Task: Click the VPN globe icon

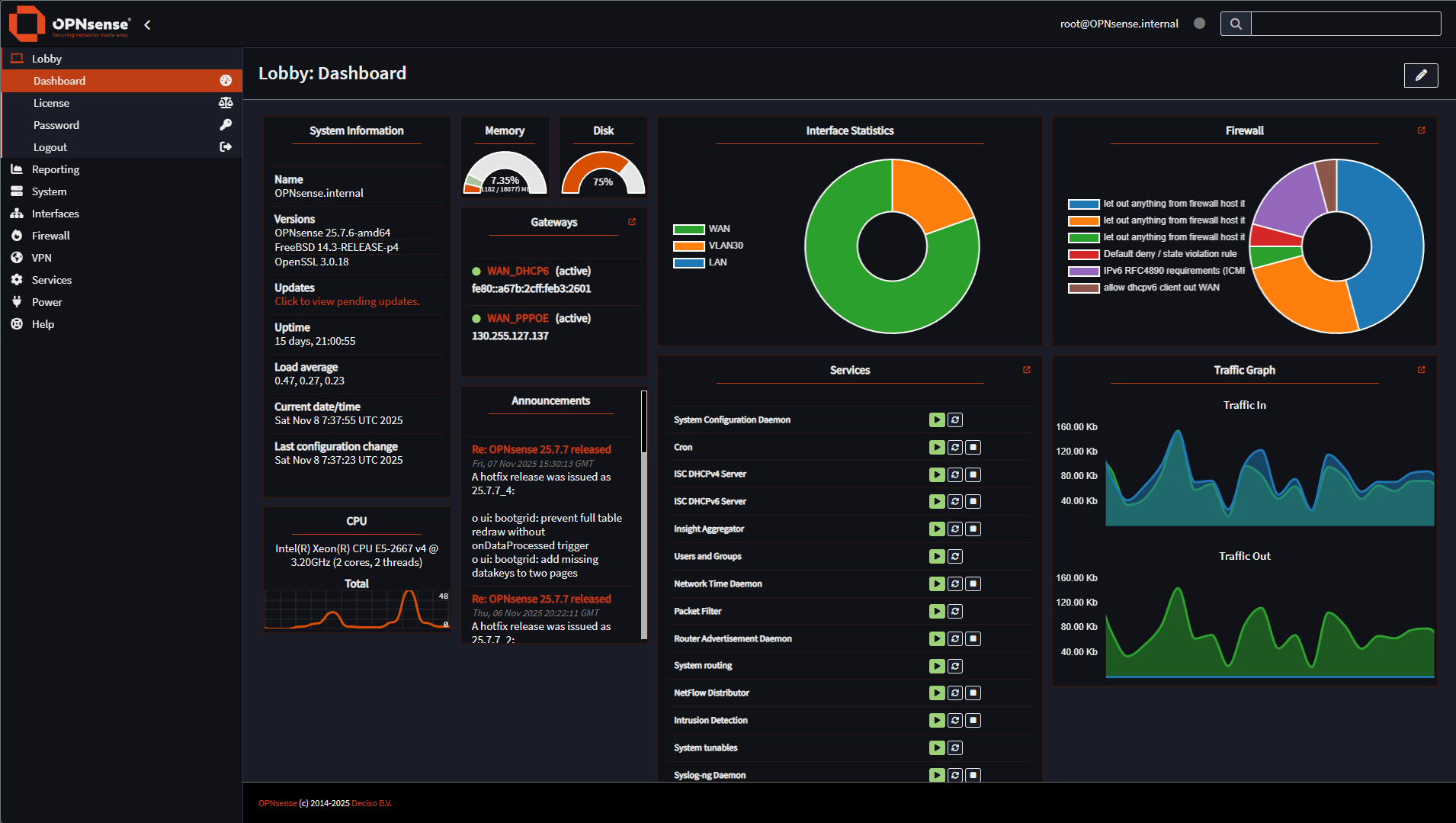Action: [17, 257]
